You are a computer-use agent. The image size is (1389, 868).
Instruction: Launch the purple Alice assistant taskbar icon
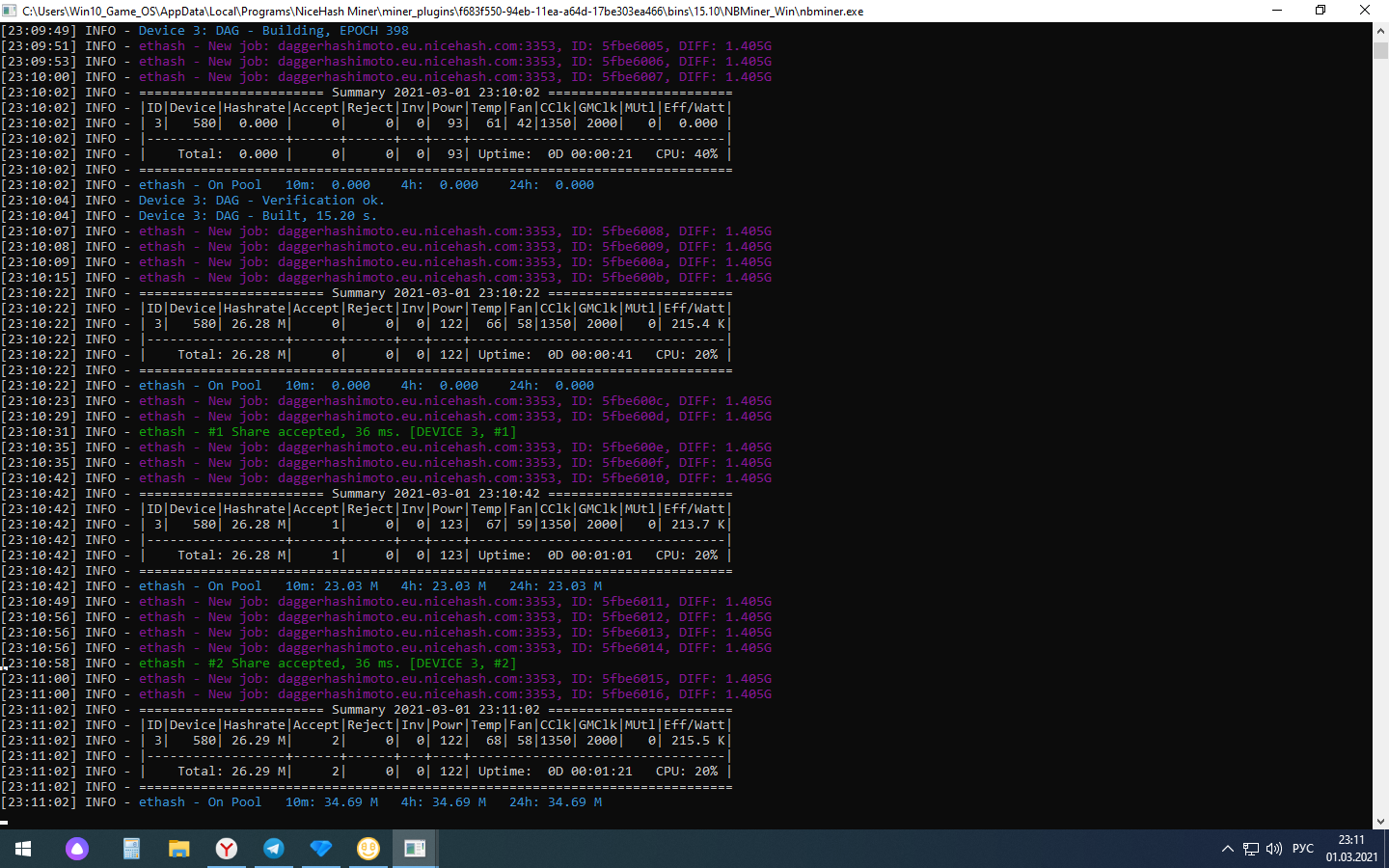(77, 849)
